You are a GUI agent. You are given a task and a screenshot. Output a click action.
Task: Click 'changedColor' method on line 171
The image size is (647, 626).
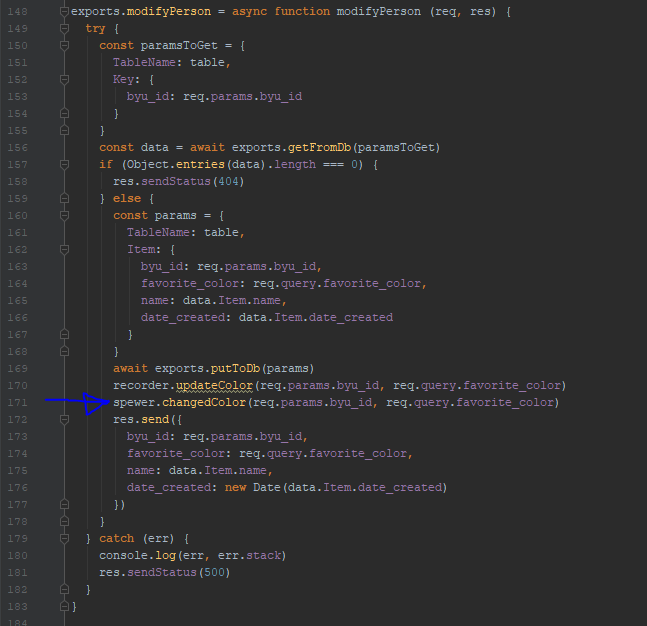[204, 402]
